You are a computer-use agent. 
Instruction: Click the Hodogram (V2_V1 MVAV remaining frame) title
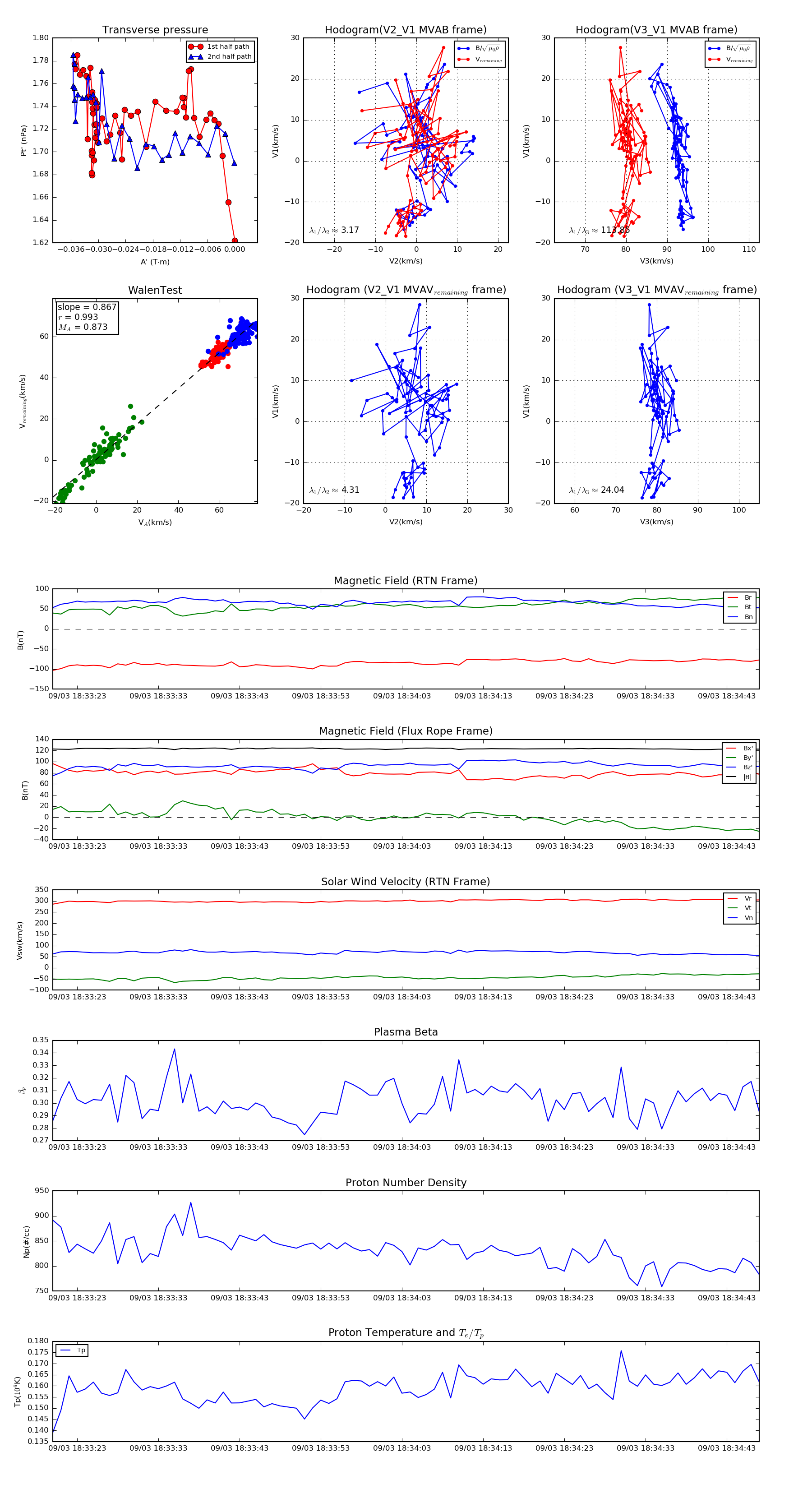point(406,290)
